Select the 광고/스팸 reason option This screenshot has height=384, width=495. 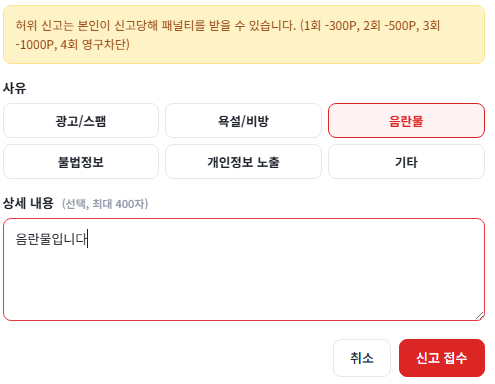click(x=81, y=120)
